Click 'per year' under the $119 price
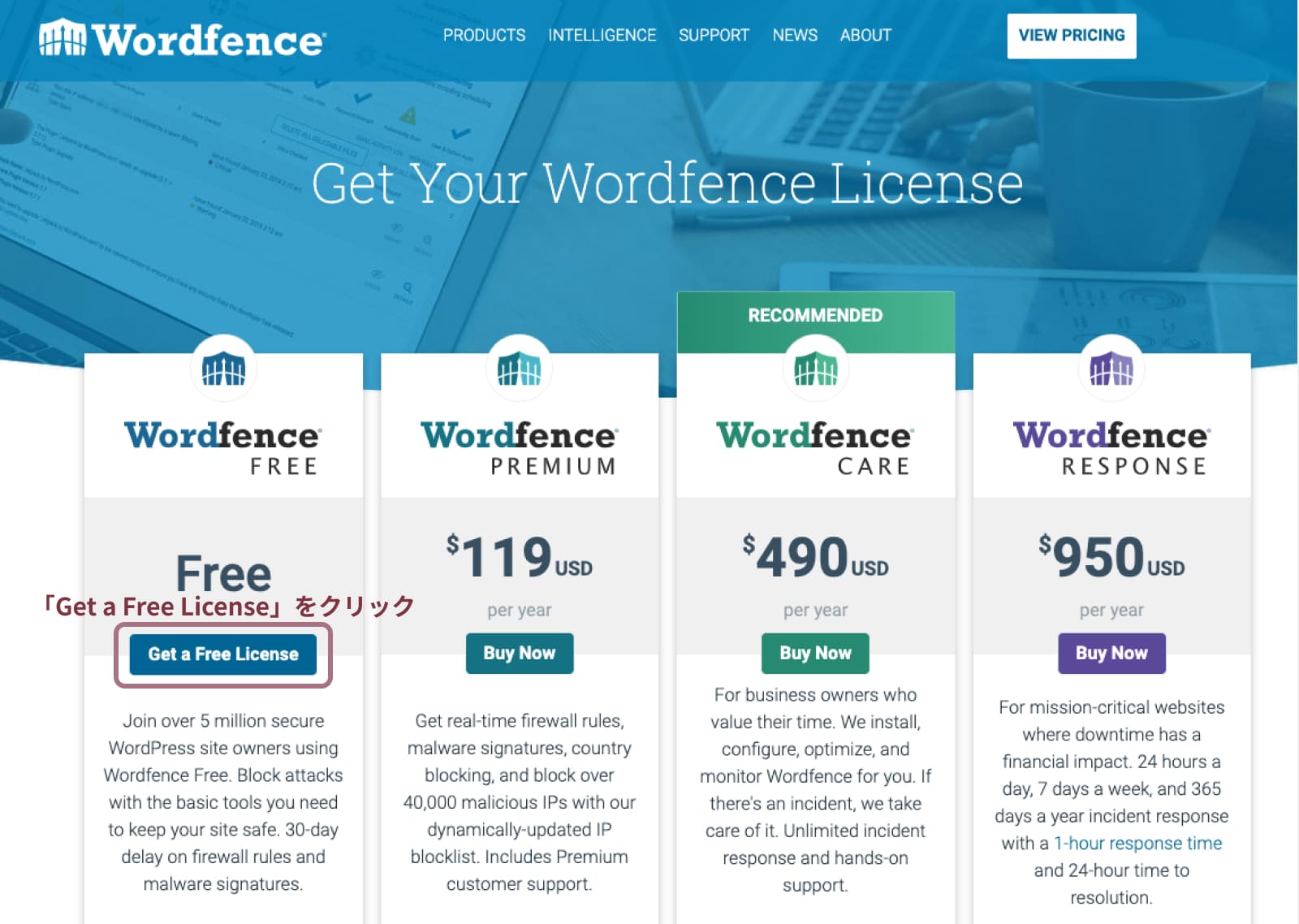This screenshot has height=924, width=1299. coord(520,610)
